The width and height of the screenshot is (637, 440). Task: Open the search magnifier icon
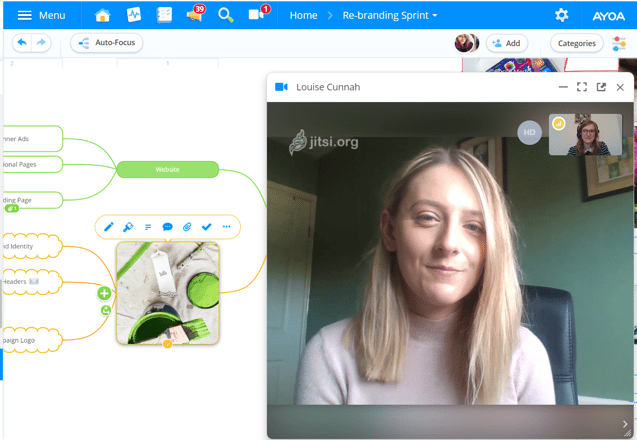225,15
